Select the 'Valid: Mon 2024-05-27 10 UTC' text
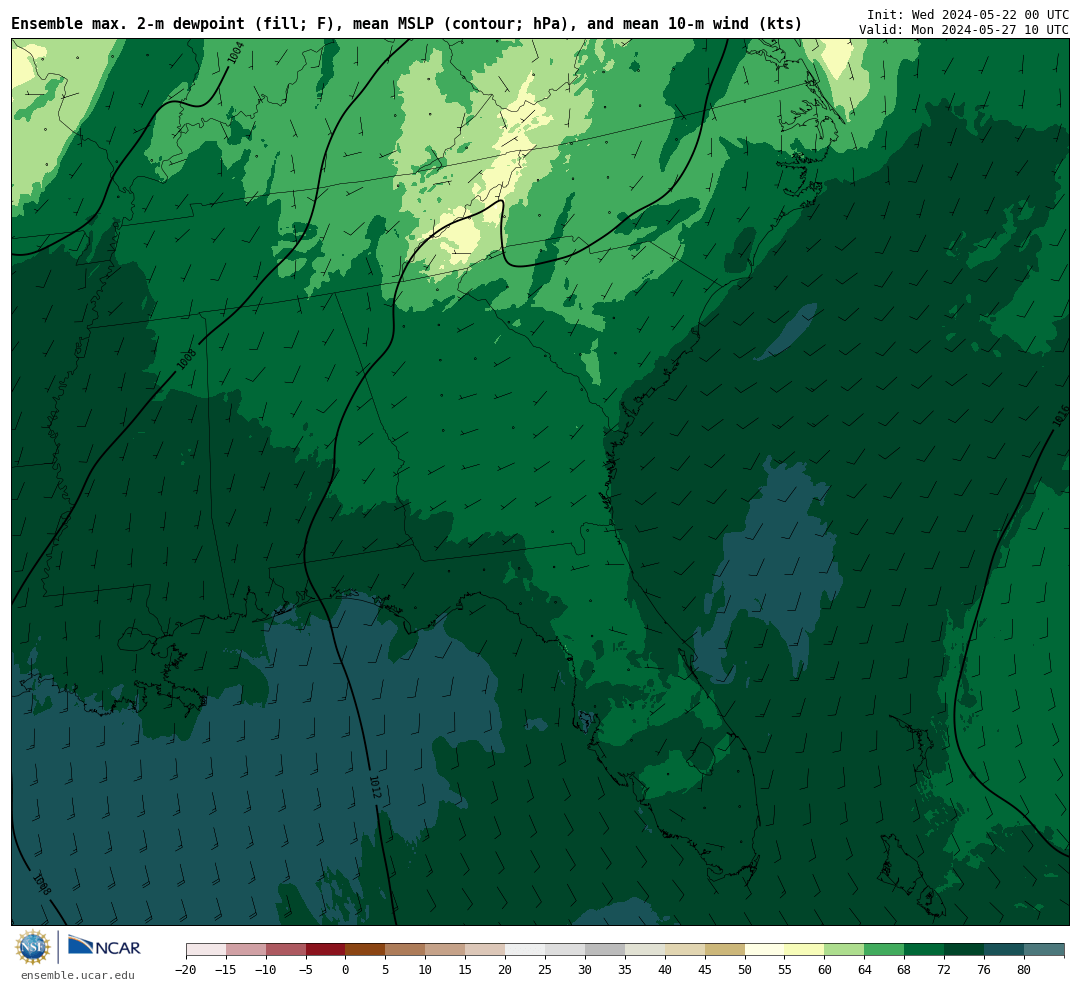Screen dimensions: 1080x988 tap(964, 30)
